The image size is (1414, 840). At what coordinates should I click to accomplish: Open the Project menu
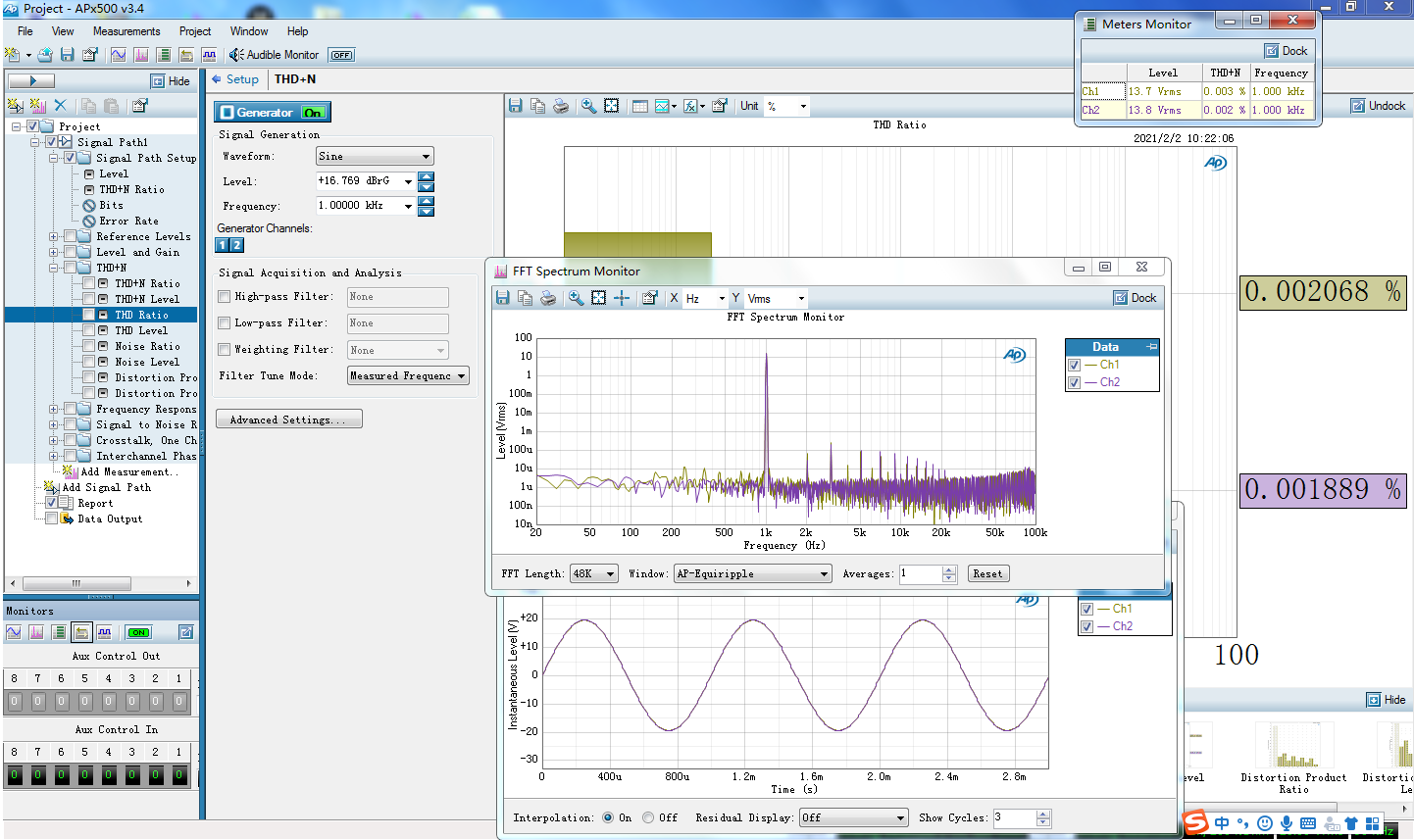pyautogui.click(x=195, y=31)
